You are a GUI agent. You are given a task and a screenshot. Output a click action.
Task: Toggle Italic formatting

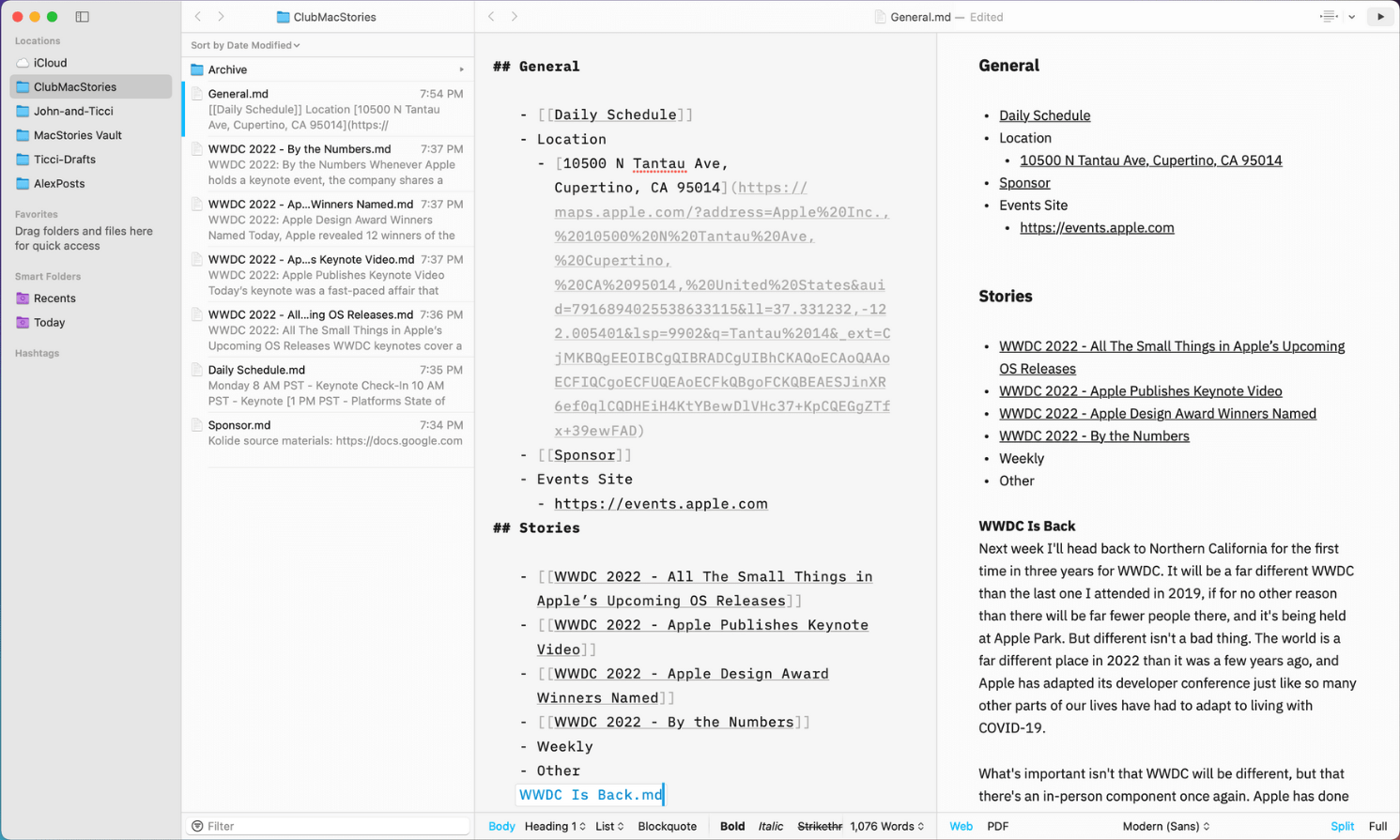[x=770, y=827]
